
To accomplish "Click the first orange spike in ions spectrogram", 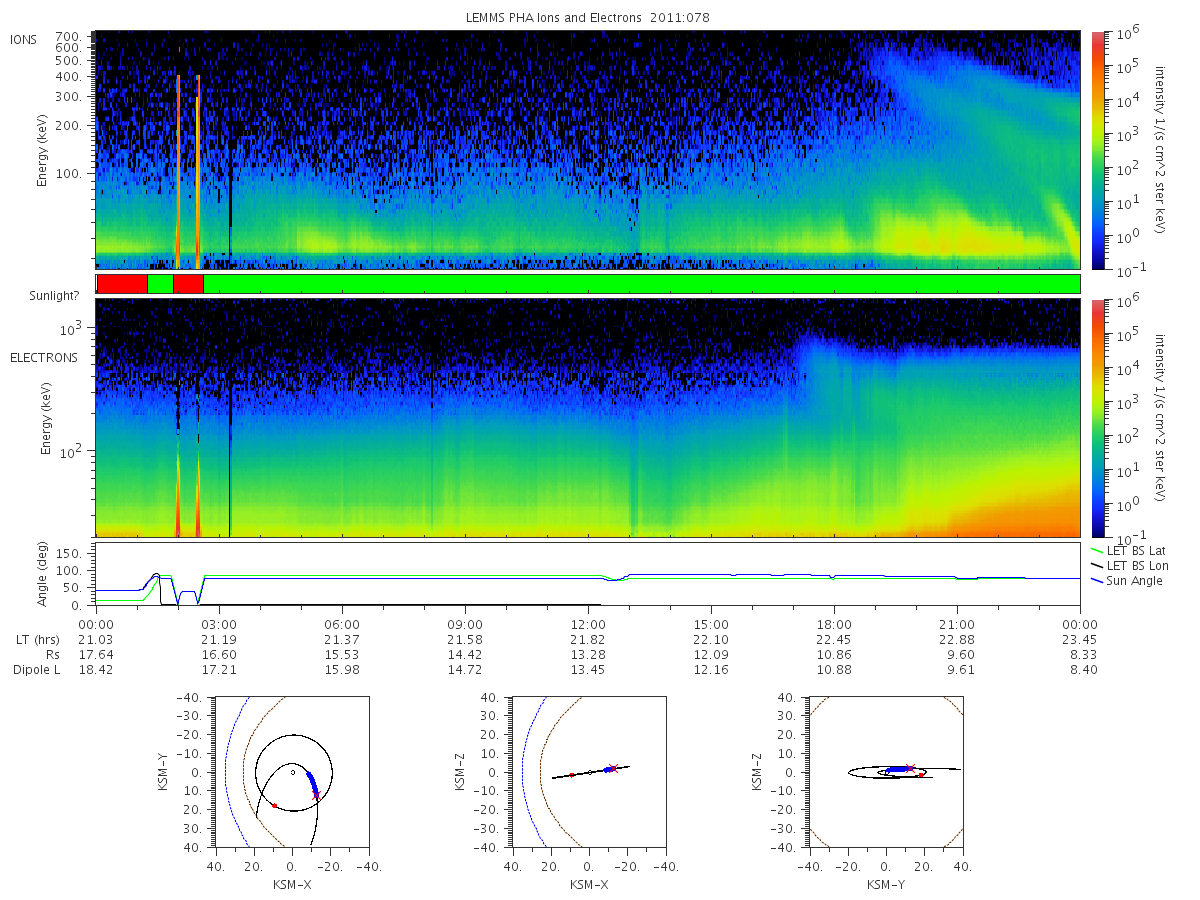I will pos(178,170).
